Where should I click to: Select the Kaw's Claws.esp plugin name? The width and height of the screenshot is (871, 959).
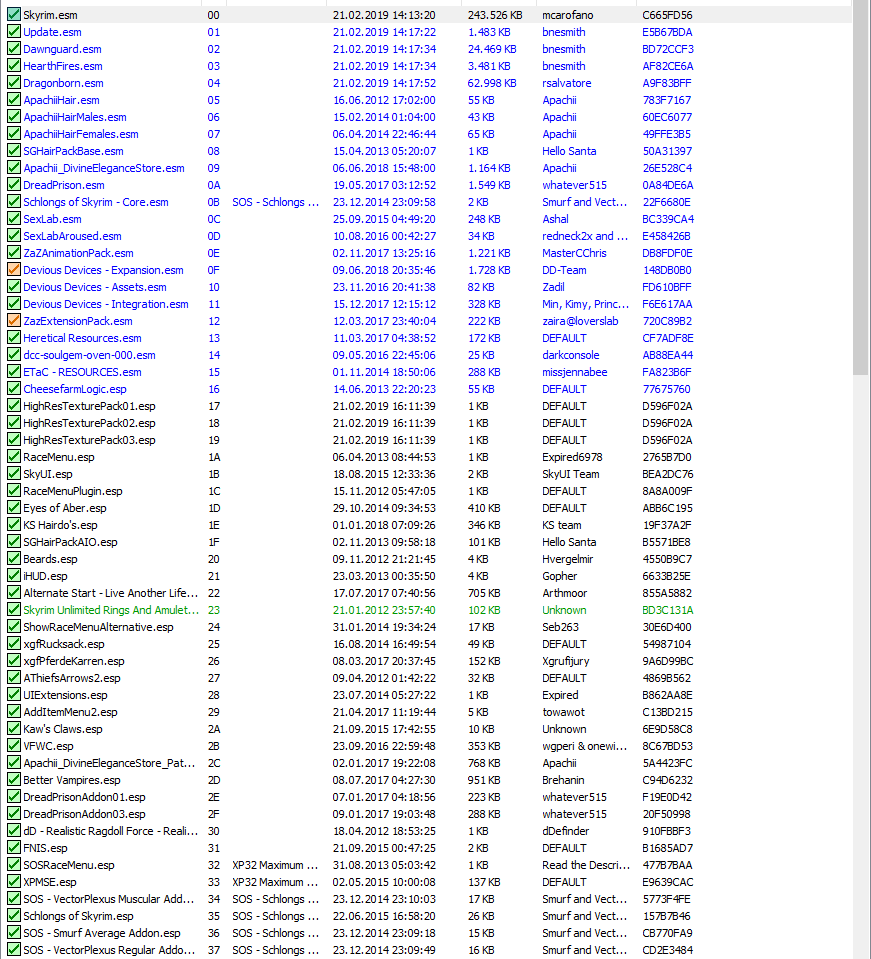tap(62, 729)
